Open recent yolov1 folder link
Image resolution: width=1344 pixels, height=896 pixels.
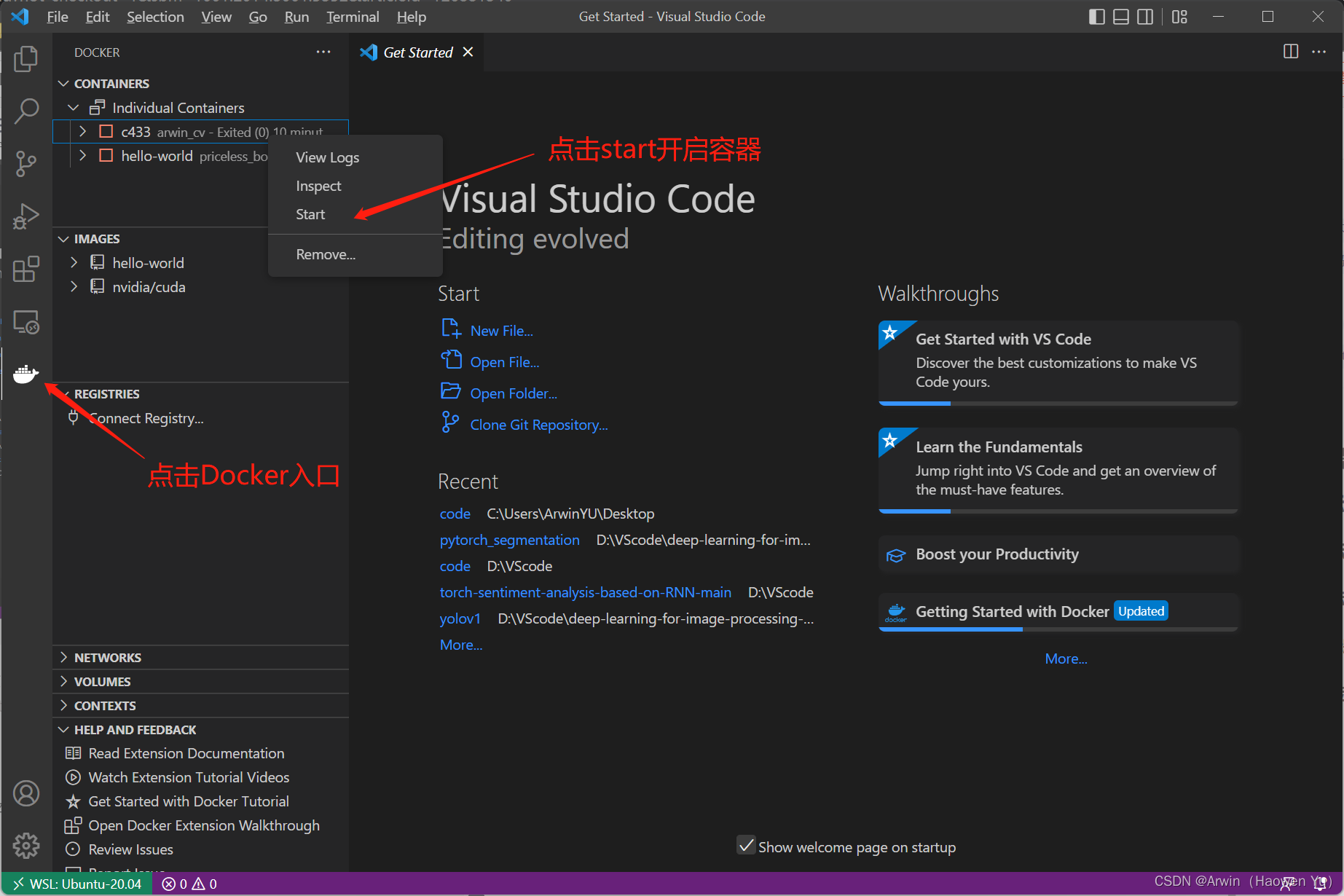[460, 618]
